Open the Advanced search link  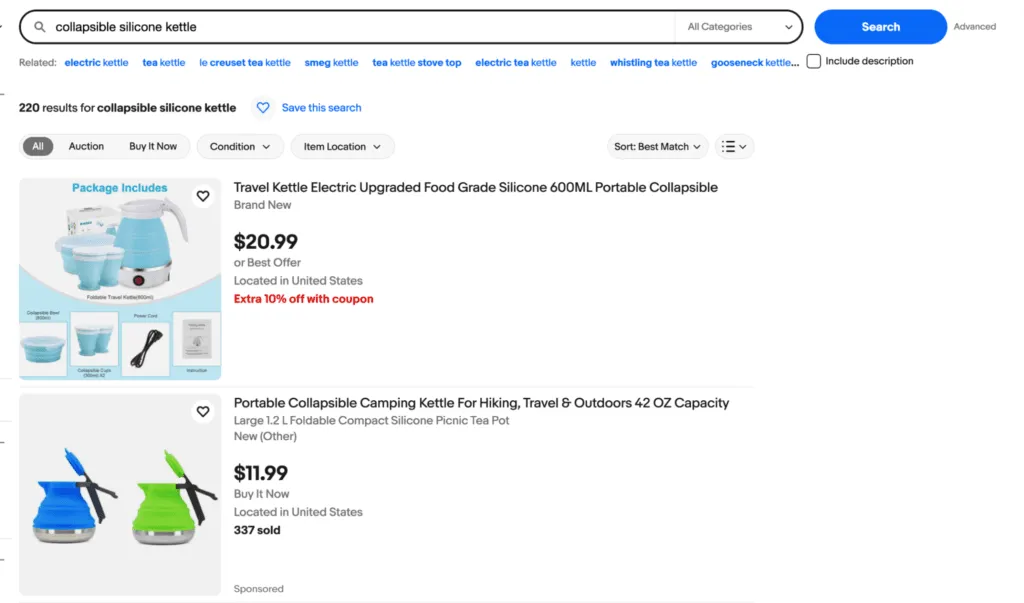coord(974,27)
